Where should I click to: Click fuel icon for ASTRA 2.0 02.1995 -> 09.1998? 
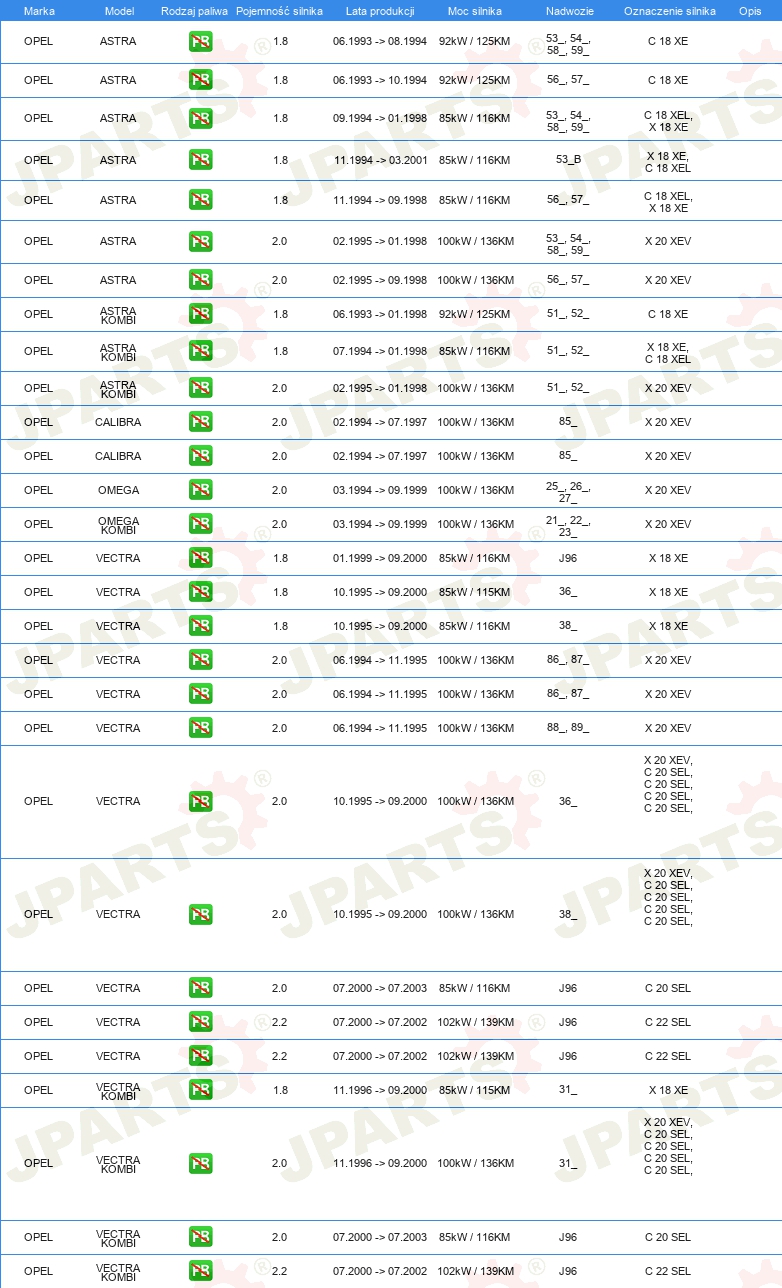[x=201, y=280]
